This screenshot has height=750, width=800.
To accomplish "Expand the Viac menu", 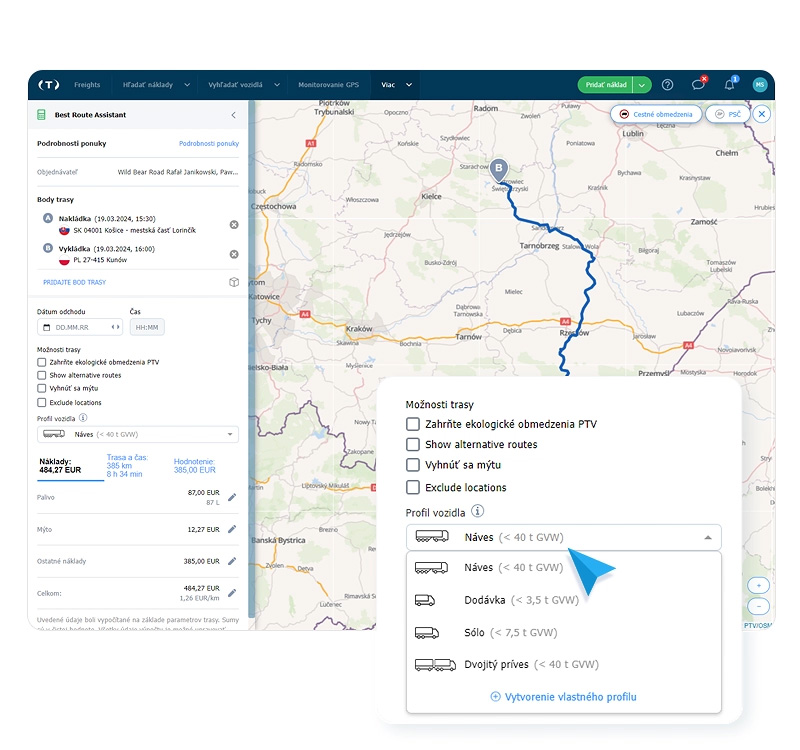I will 397,85.
